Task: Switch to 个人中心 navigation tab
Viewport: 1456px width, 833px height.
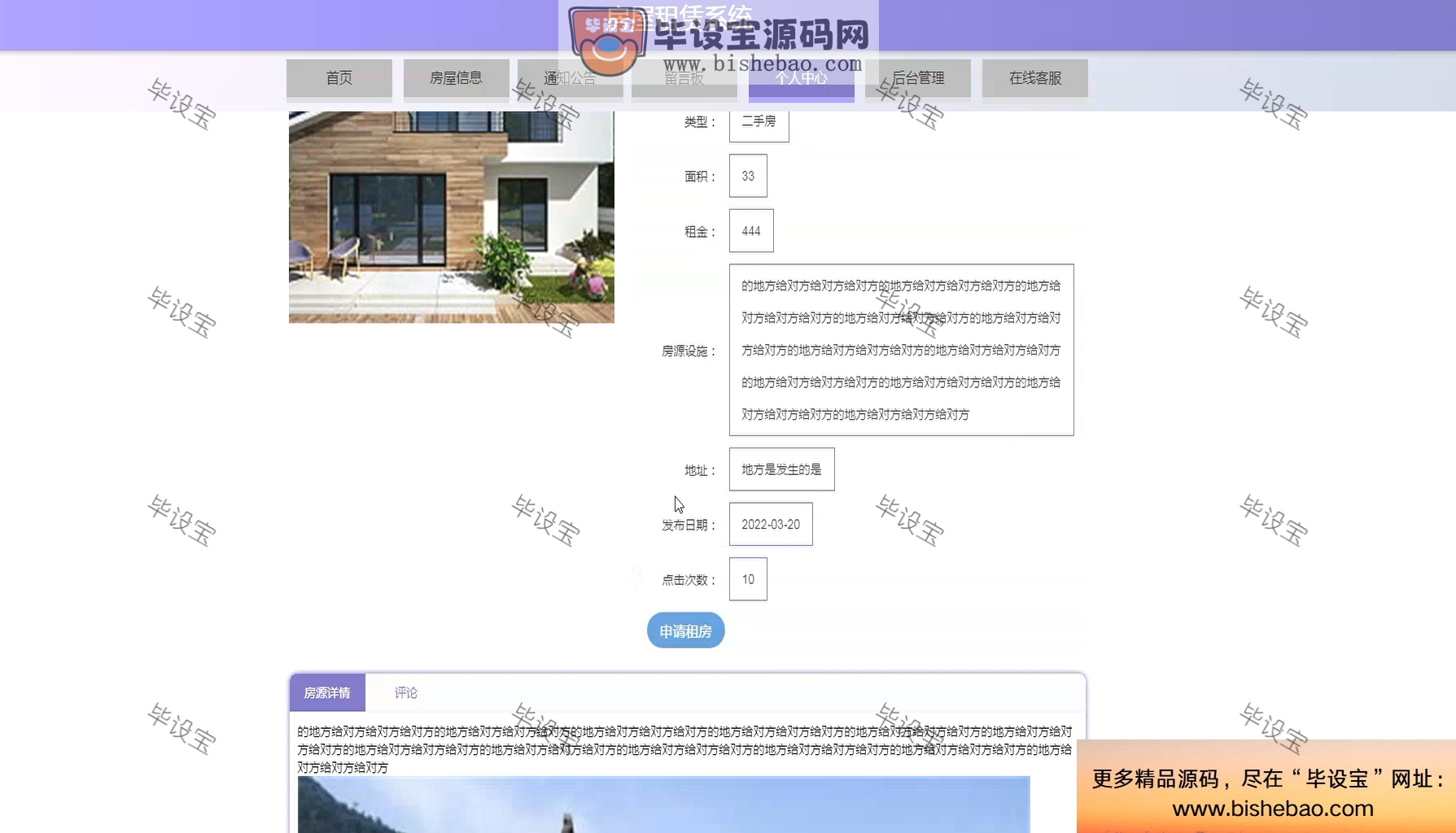Action: click(x=801, y=78)
